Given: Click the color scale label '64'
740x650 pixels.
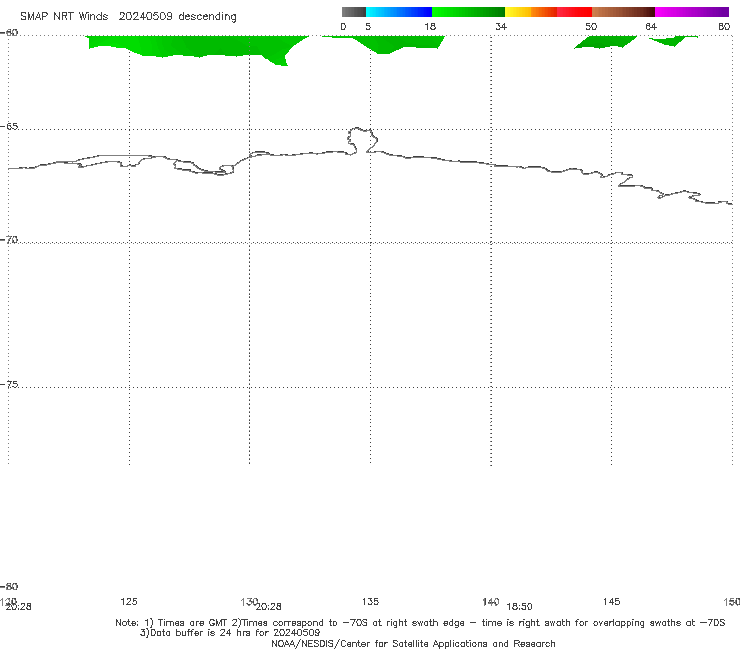Looking at the screenshot, I should [x=651, y=26].
